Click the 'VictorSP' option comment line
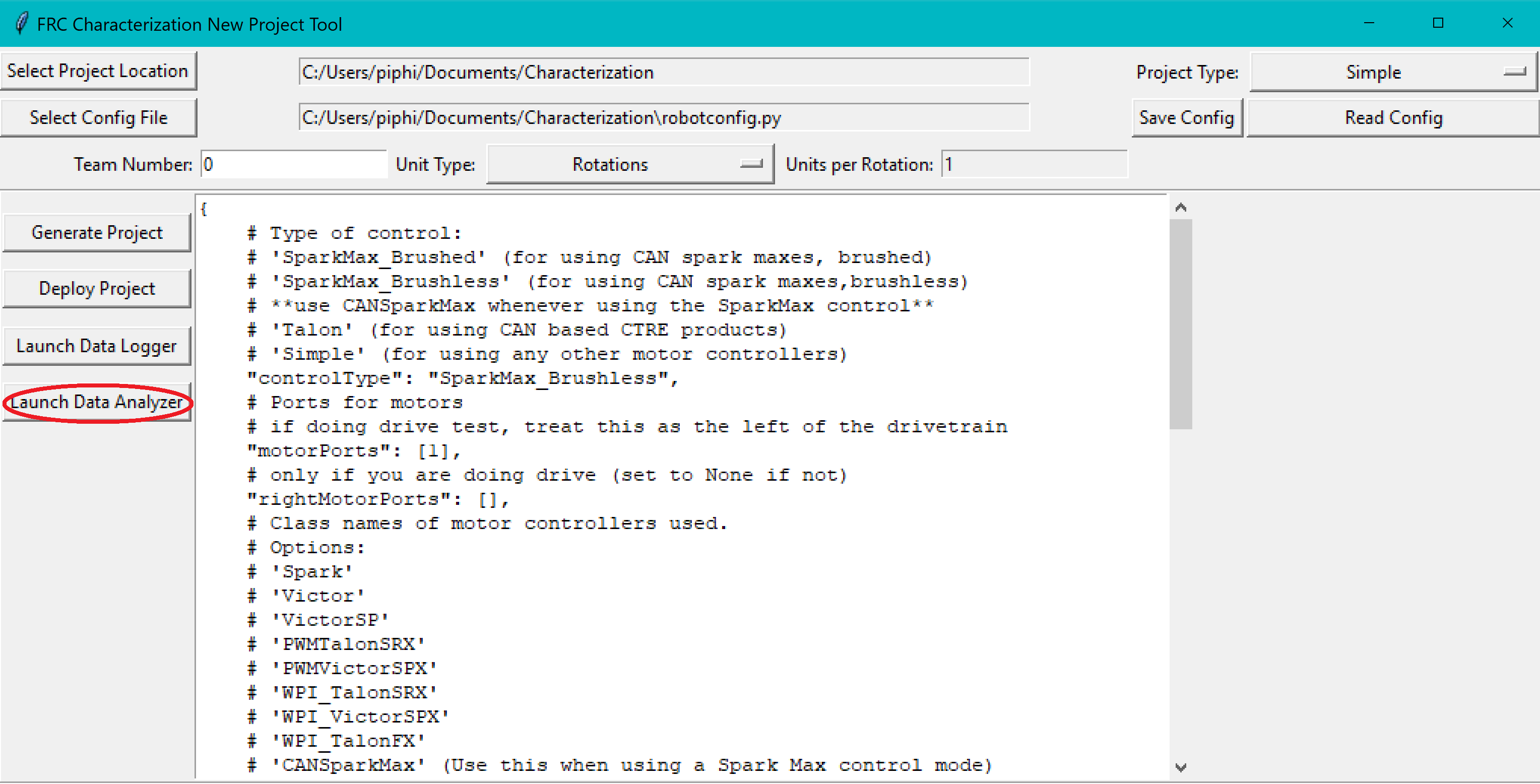 pos(318,620)
